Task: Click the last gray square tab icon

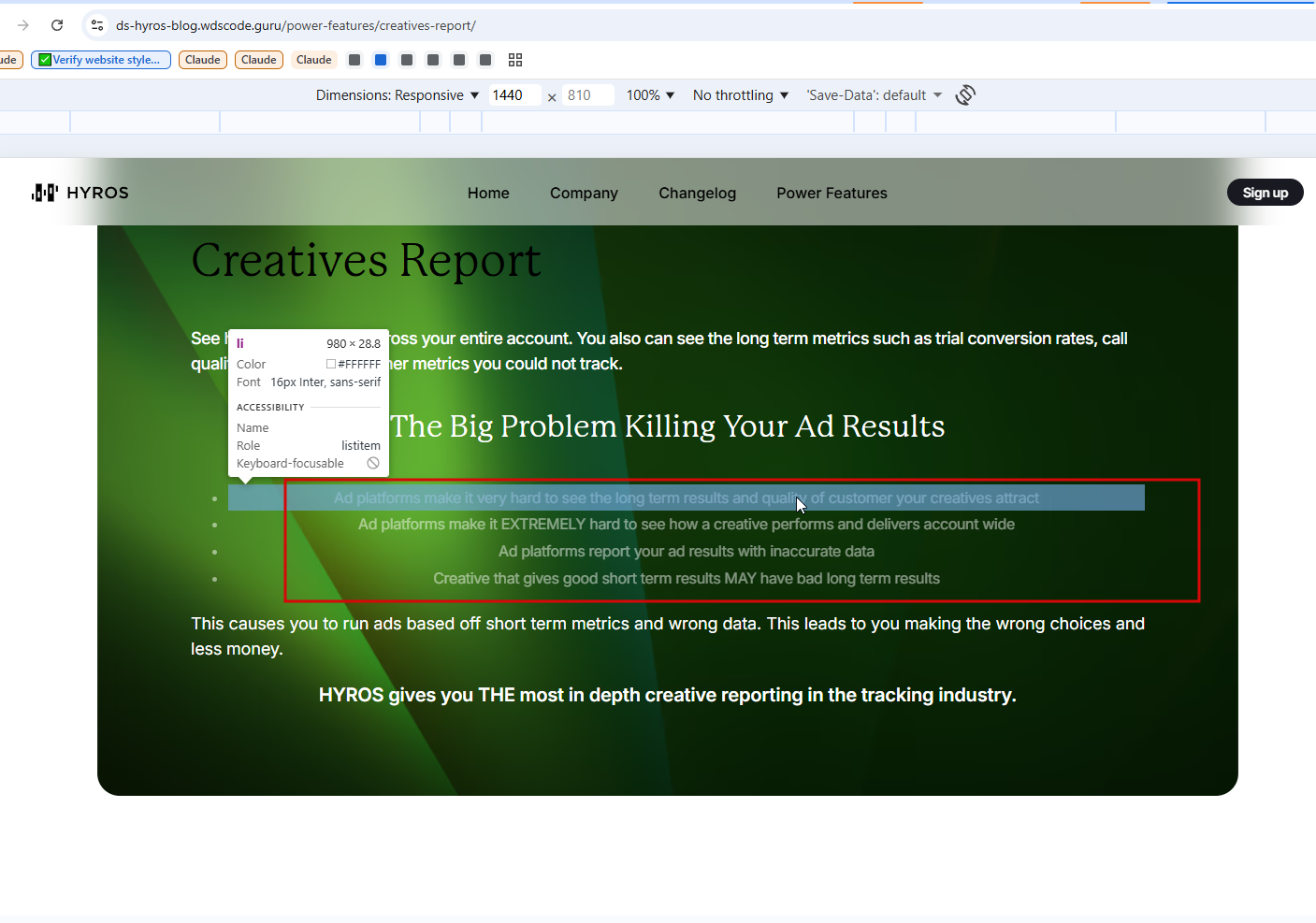Action: (x=485, y=60)
